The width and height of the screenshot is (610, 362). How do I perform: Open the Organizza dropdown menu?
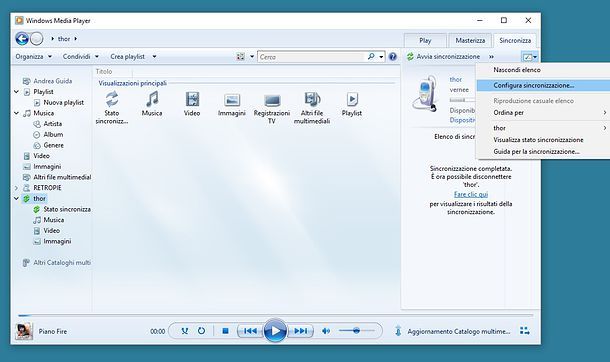tap(33, 57)
